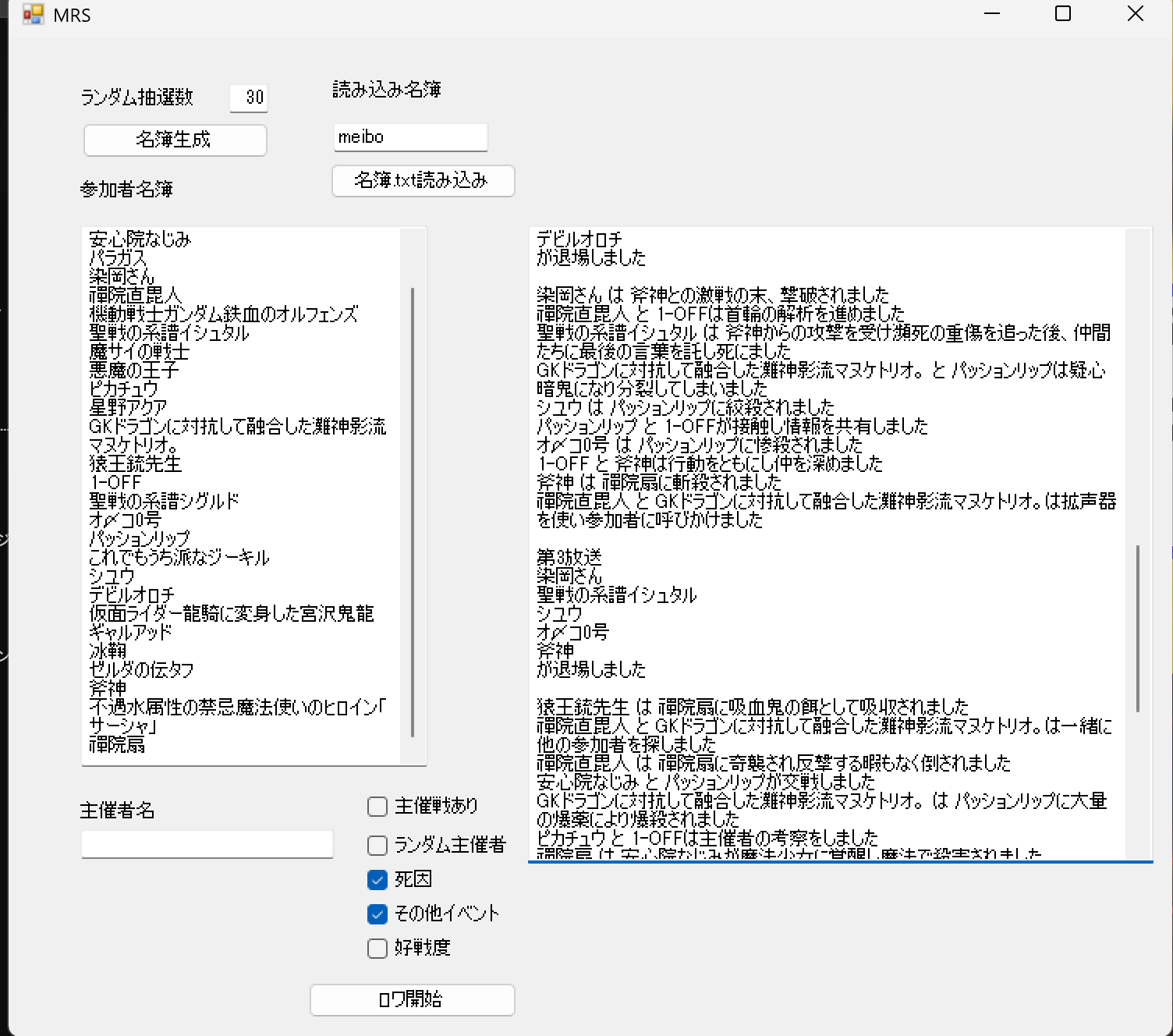Click the 名簿.txt読み込み button

pos(423,181)
